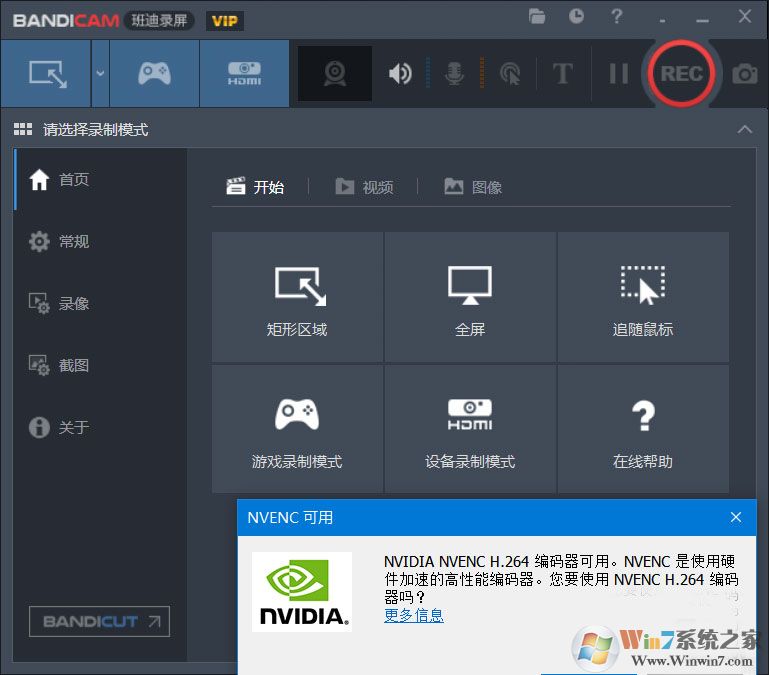
Task: Click the grid icon beside 请选择录制模式
Action: 23,130
